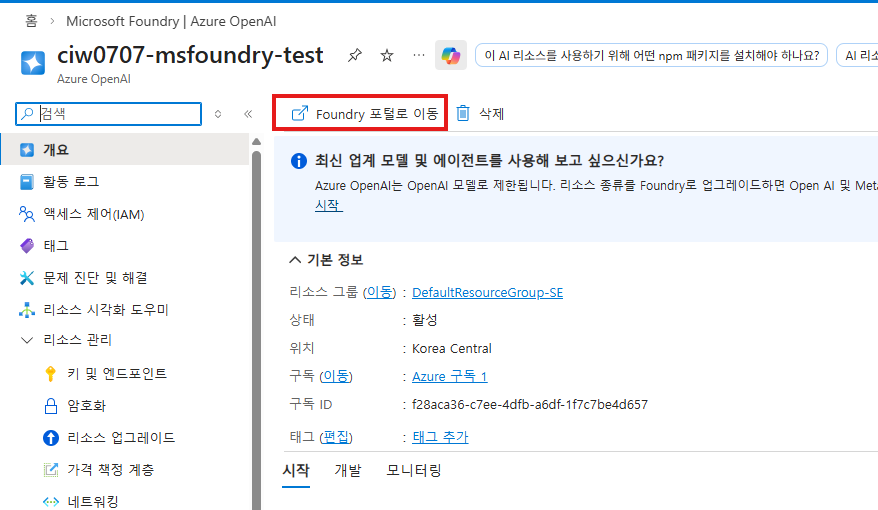Viewport: 878px width, 510px height.
Task: Click the pin resource icon
Action: tap(355, 56)
